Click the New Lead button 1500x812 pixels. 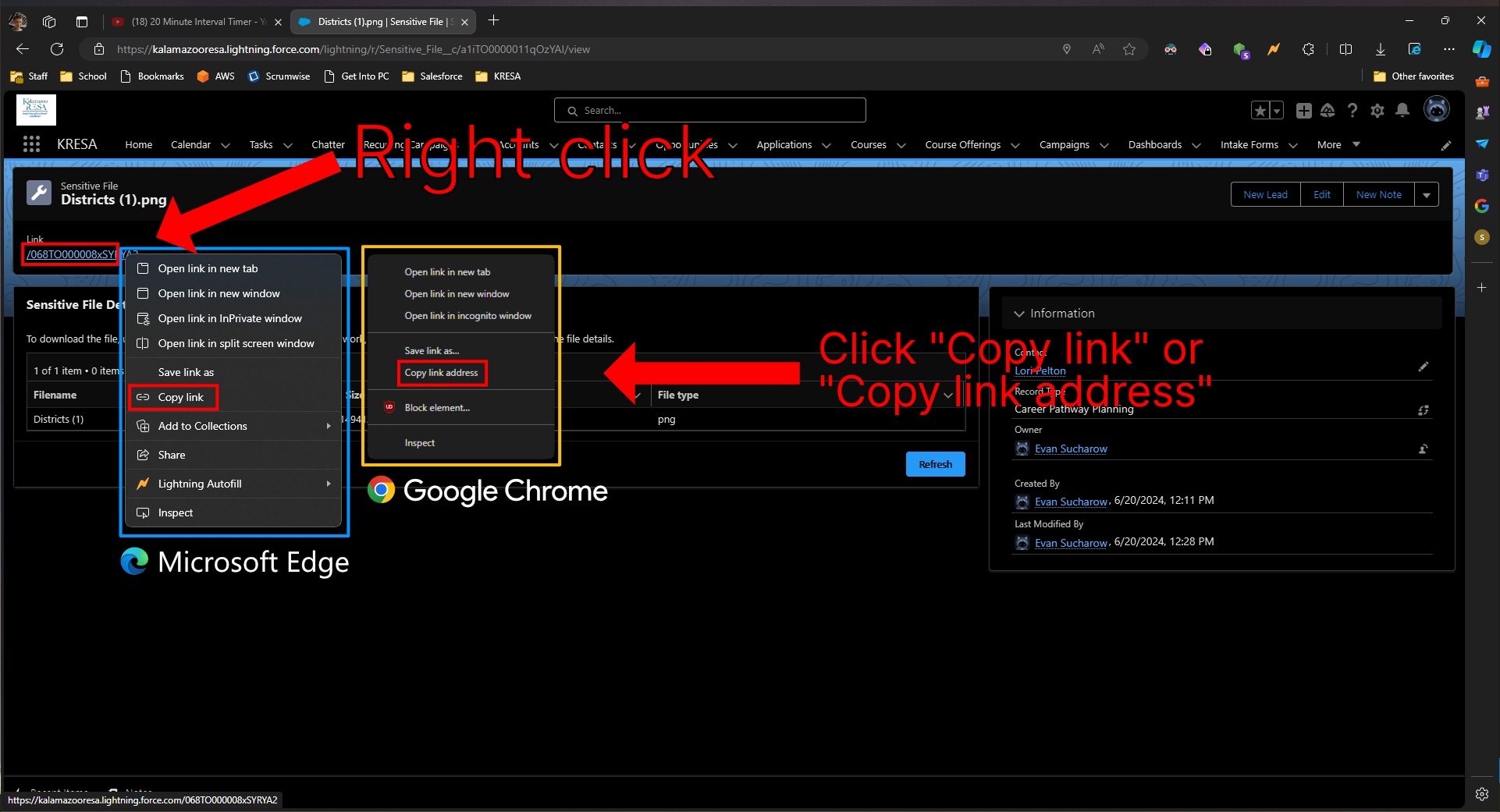click(x=1266, y=194)
